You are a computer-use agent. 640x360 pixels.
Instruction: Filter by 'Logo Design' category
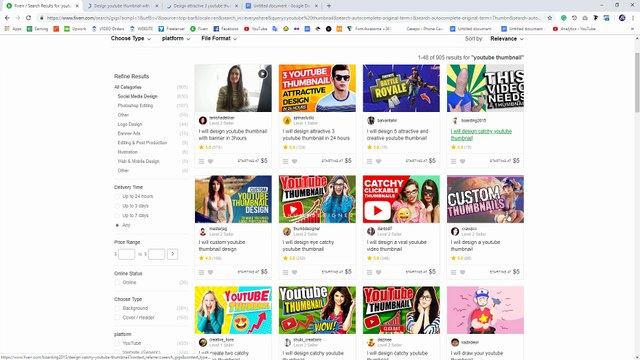130,124
